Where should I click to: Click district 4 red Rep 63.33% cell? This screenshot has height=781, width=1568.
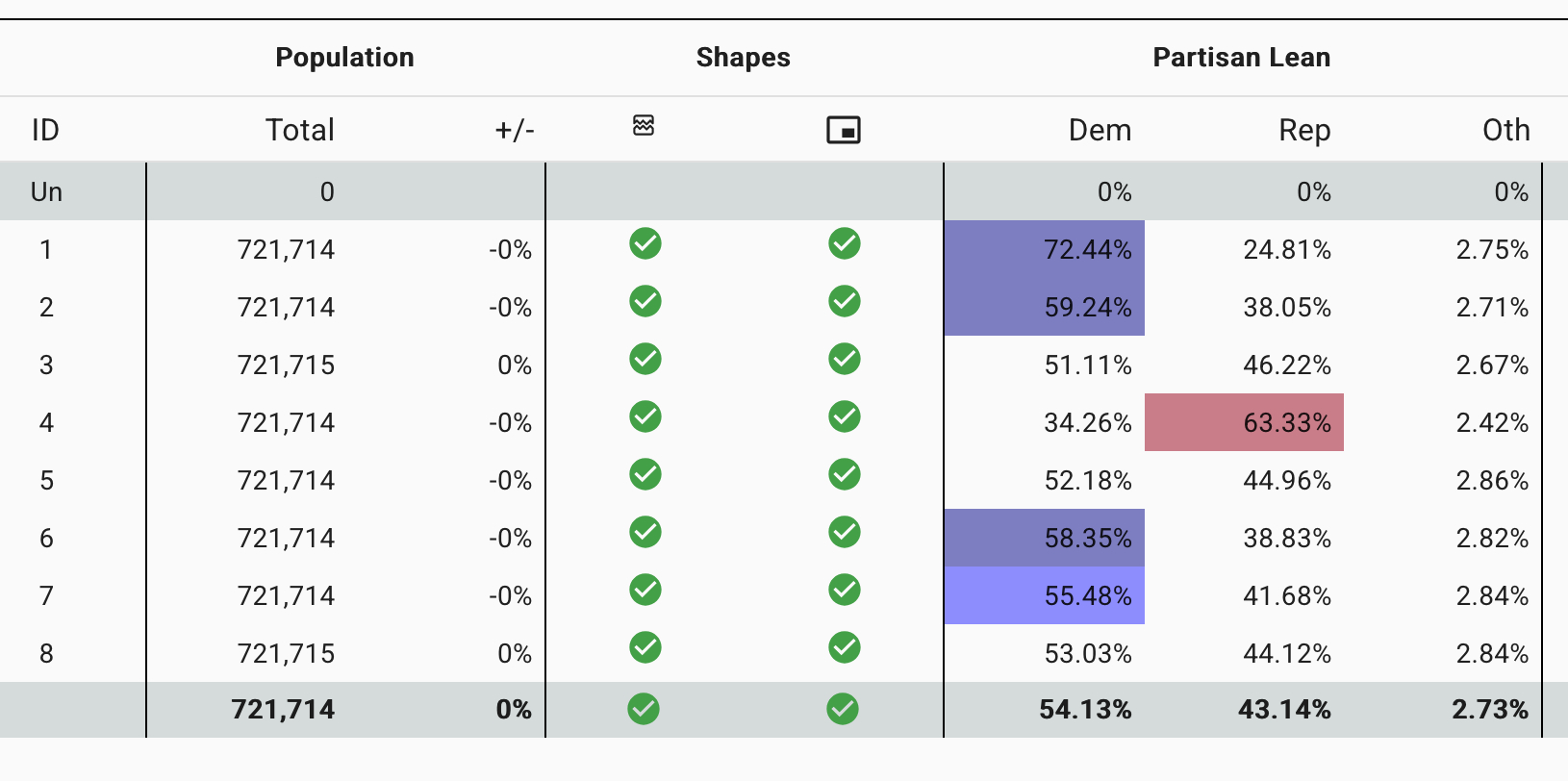(1244, 423)
